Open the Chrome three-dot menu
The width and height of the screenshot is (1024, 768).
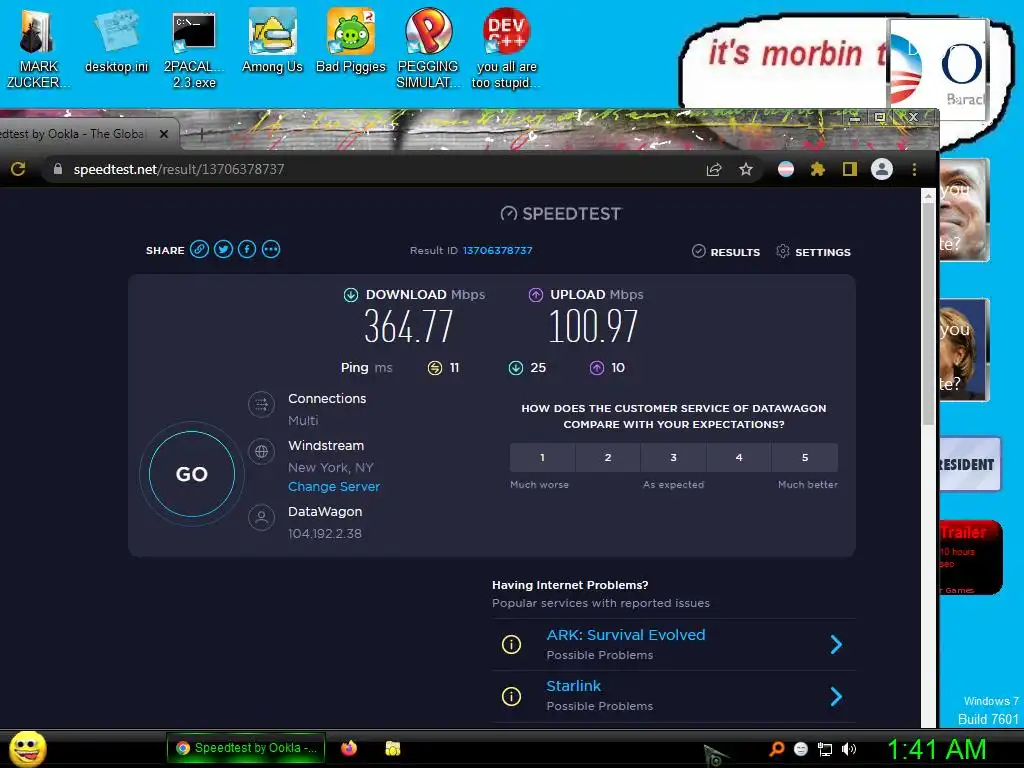(914, 170)
